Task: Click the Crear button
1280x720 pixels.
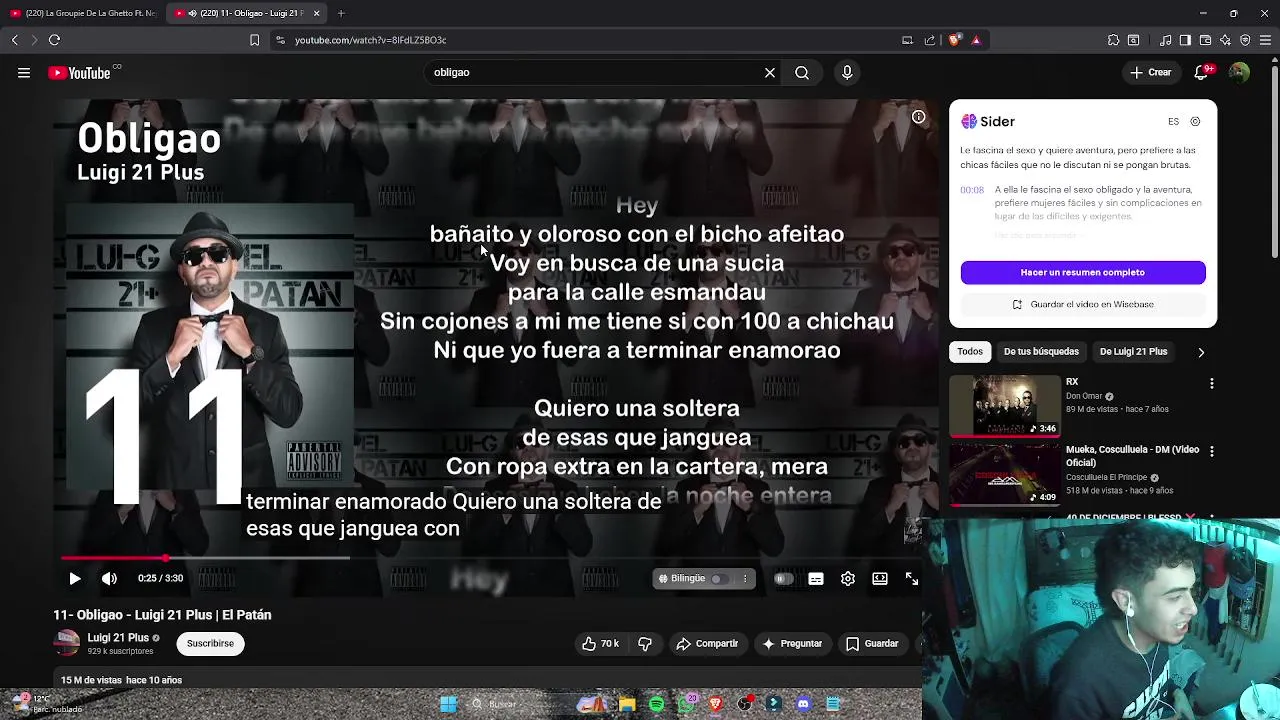Action: tap(1151, 72)
